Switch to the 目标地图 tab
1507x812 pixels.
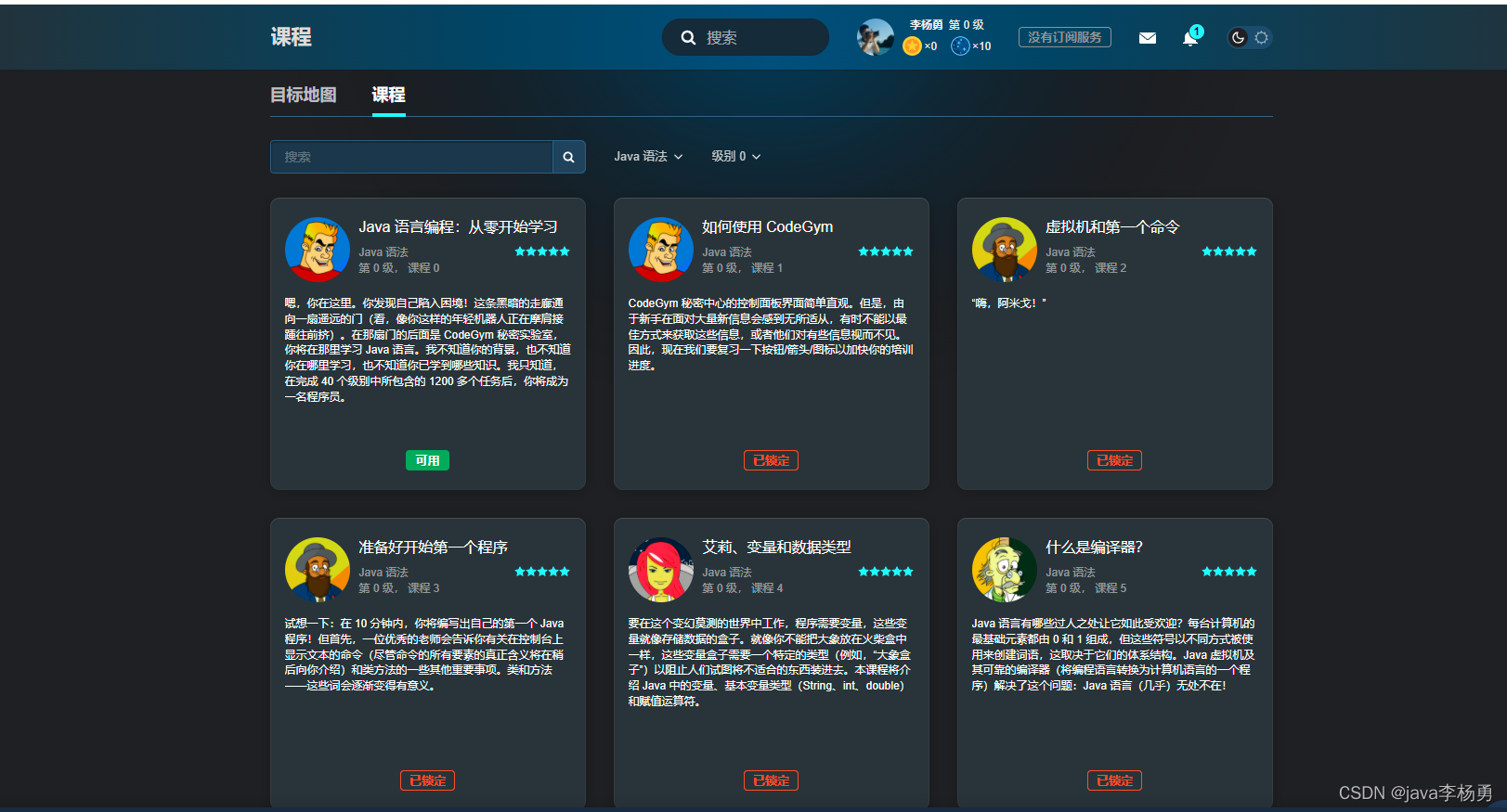304,95
